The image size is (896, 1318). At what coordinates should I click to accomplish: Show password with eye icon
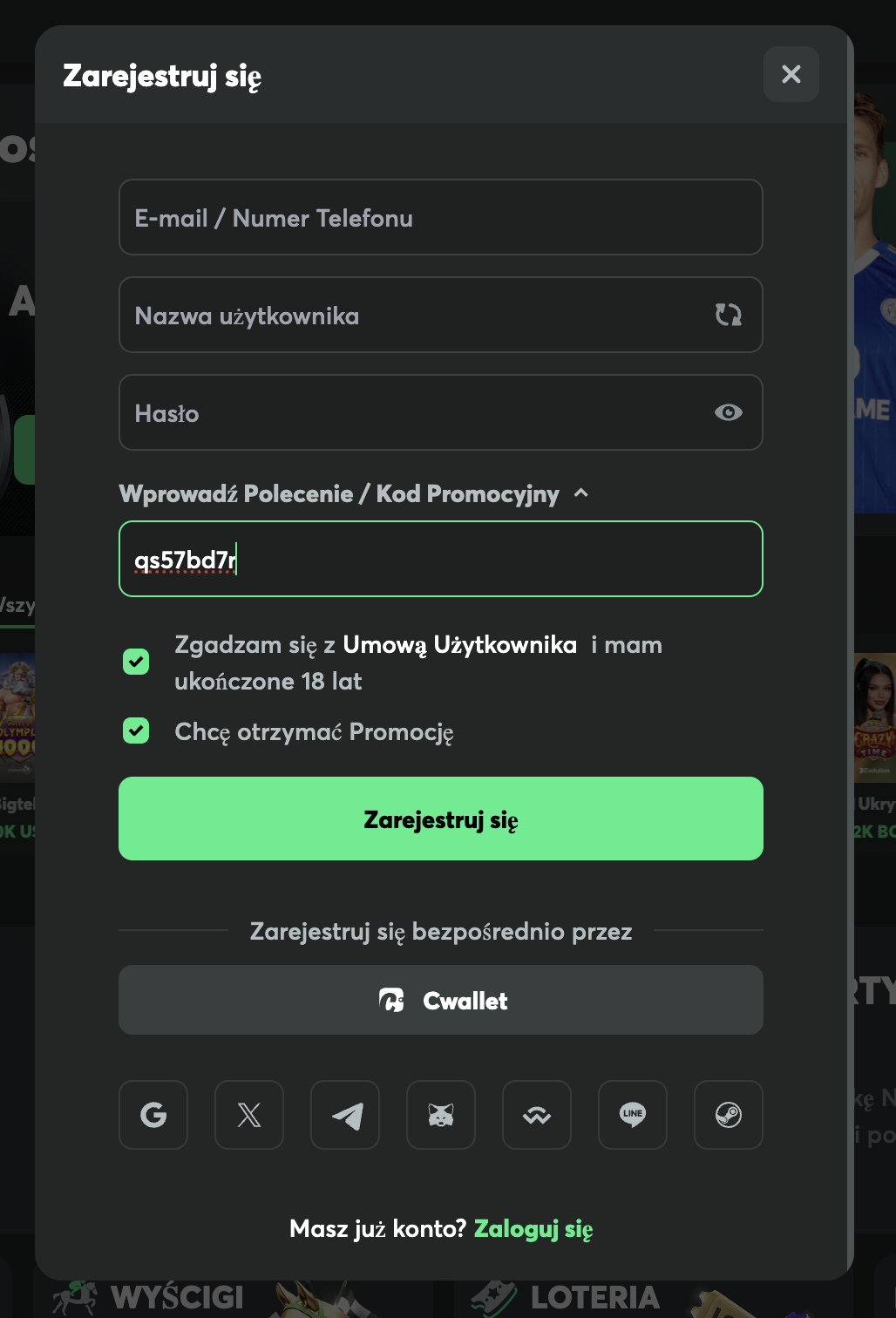click(729, 412)
